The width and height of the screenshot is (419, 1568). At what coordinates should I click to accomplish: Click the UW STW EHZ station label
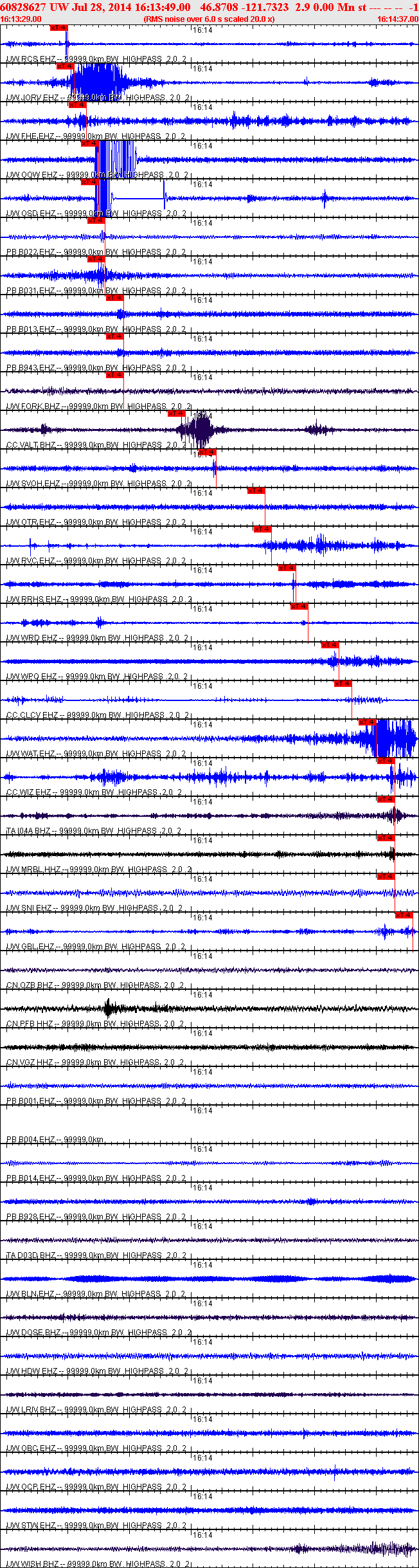[96, 1526]
